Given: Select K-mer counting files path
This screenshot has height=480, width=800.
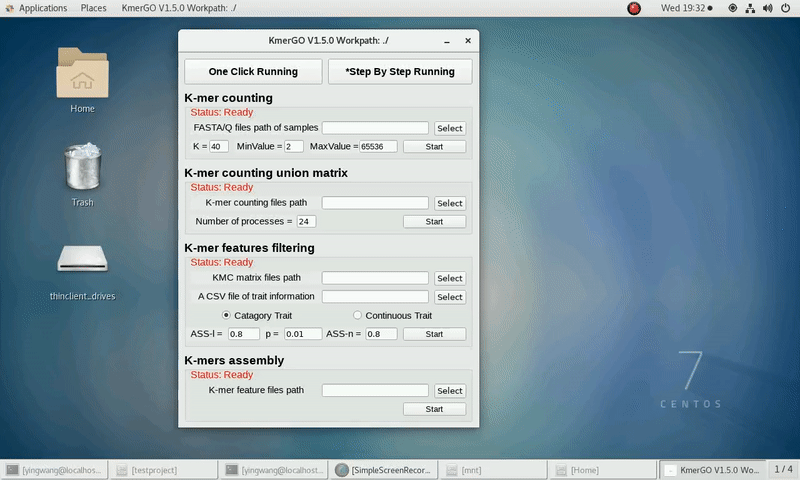Looking at the screenshot, I should click(x=449, y=203).
